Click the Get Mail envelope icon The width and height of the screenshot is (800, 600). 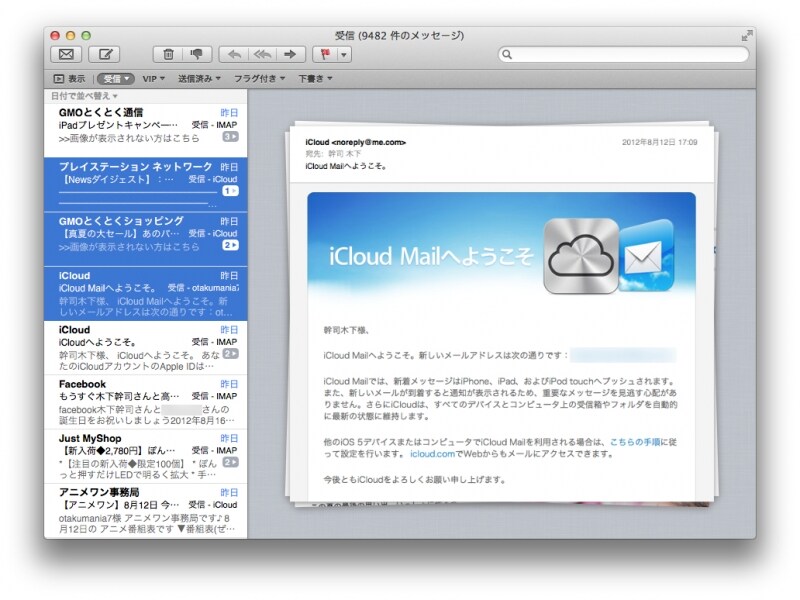pyautogui.click(x=67, y=55)
